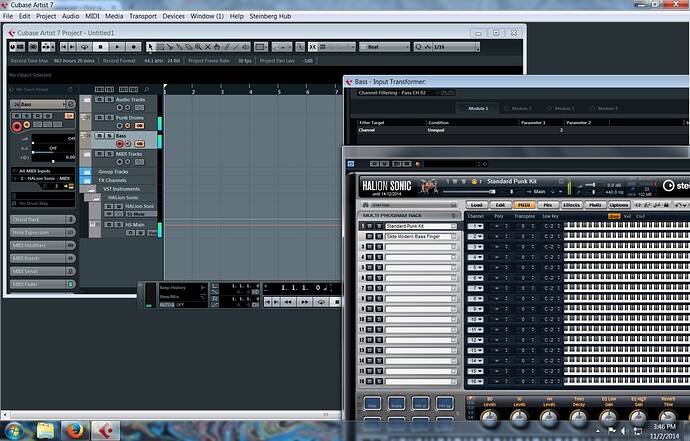Select the Line tool in toolbar
690x441 pixels.
point(236,47)
